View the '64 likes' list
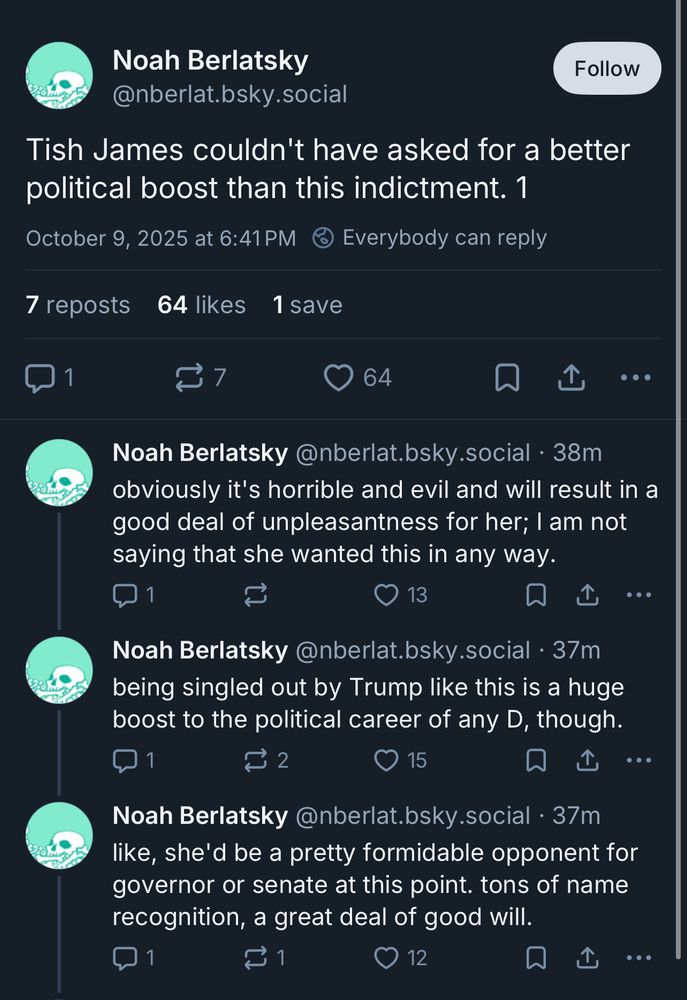 pos(201,305)
